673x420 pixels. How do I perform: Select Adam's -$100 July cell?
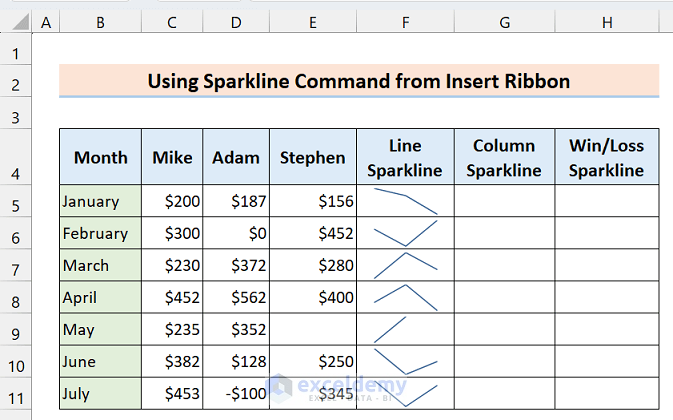point(236,393)
